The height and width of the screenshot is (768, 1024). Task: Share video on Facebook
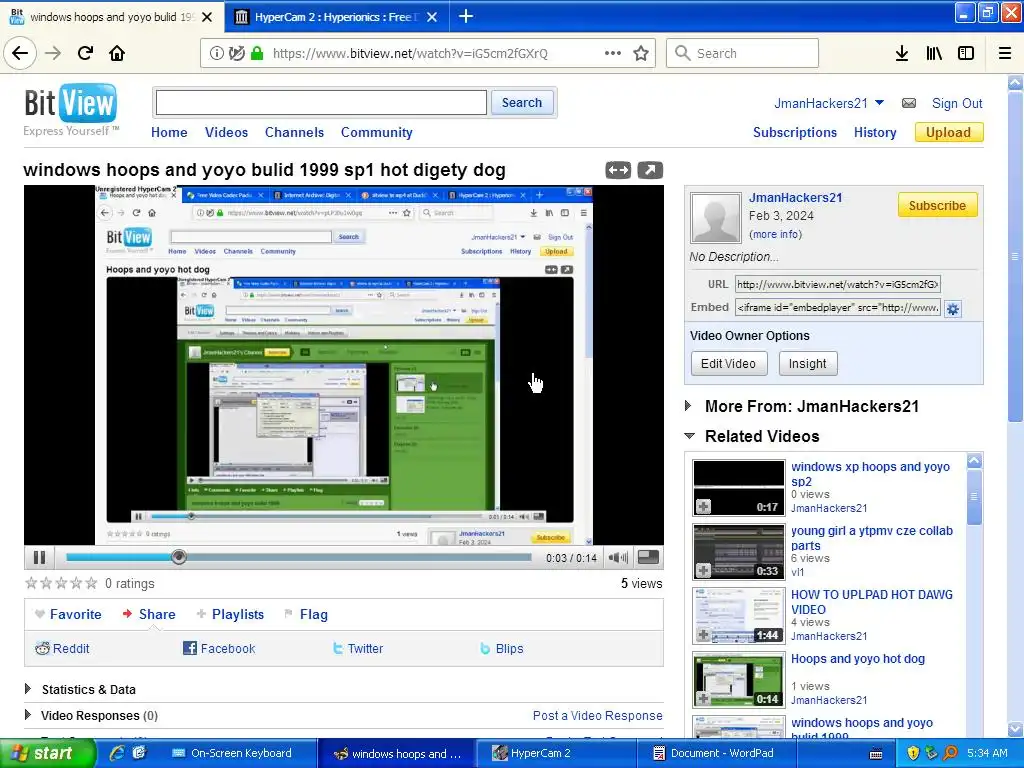[x=219, y=648]
